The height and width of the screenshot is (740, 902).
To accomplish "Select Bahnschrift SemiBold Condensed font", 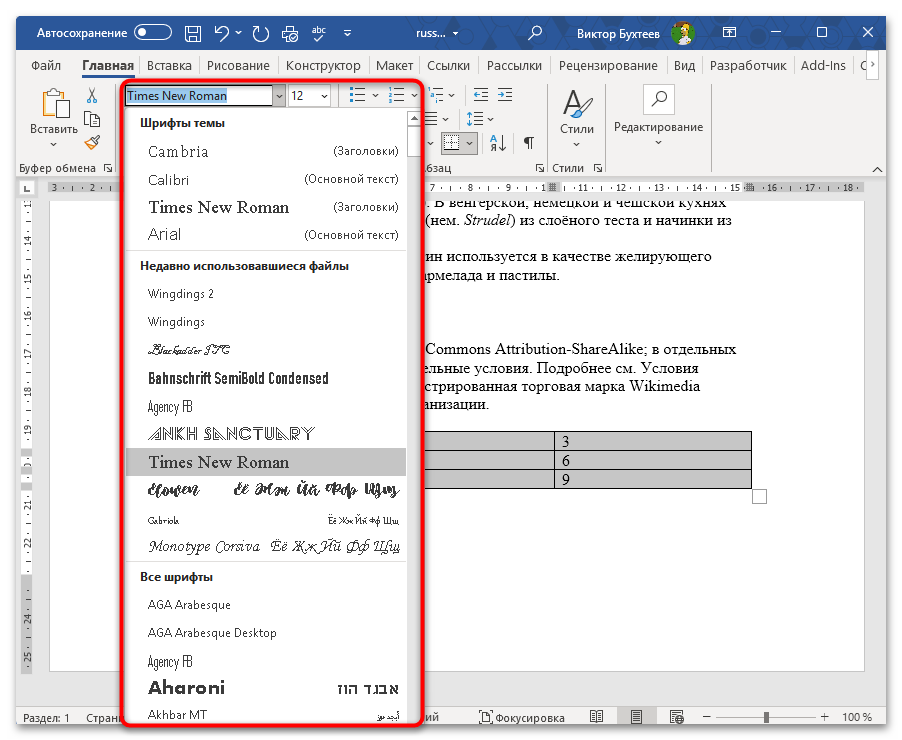I will 238,378.
